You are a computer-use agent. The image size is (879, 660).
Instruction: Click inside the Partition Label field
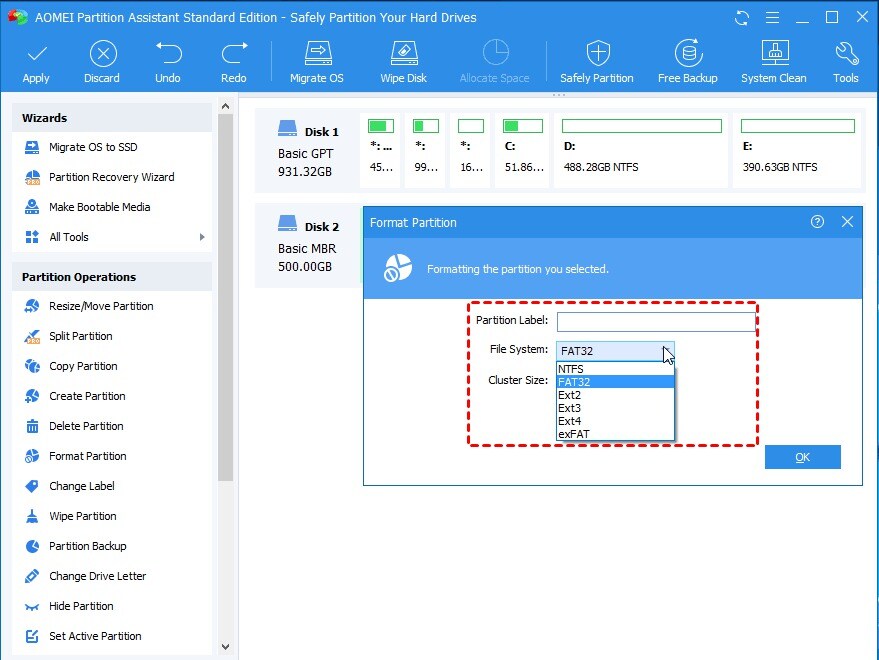(x=655, y=321)
